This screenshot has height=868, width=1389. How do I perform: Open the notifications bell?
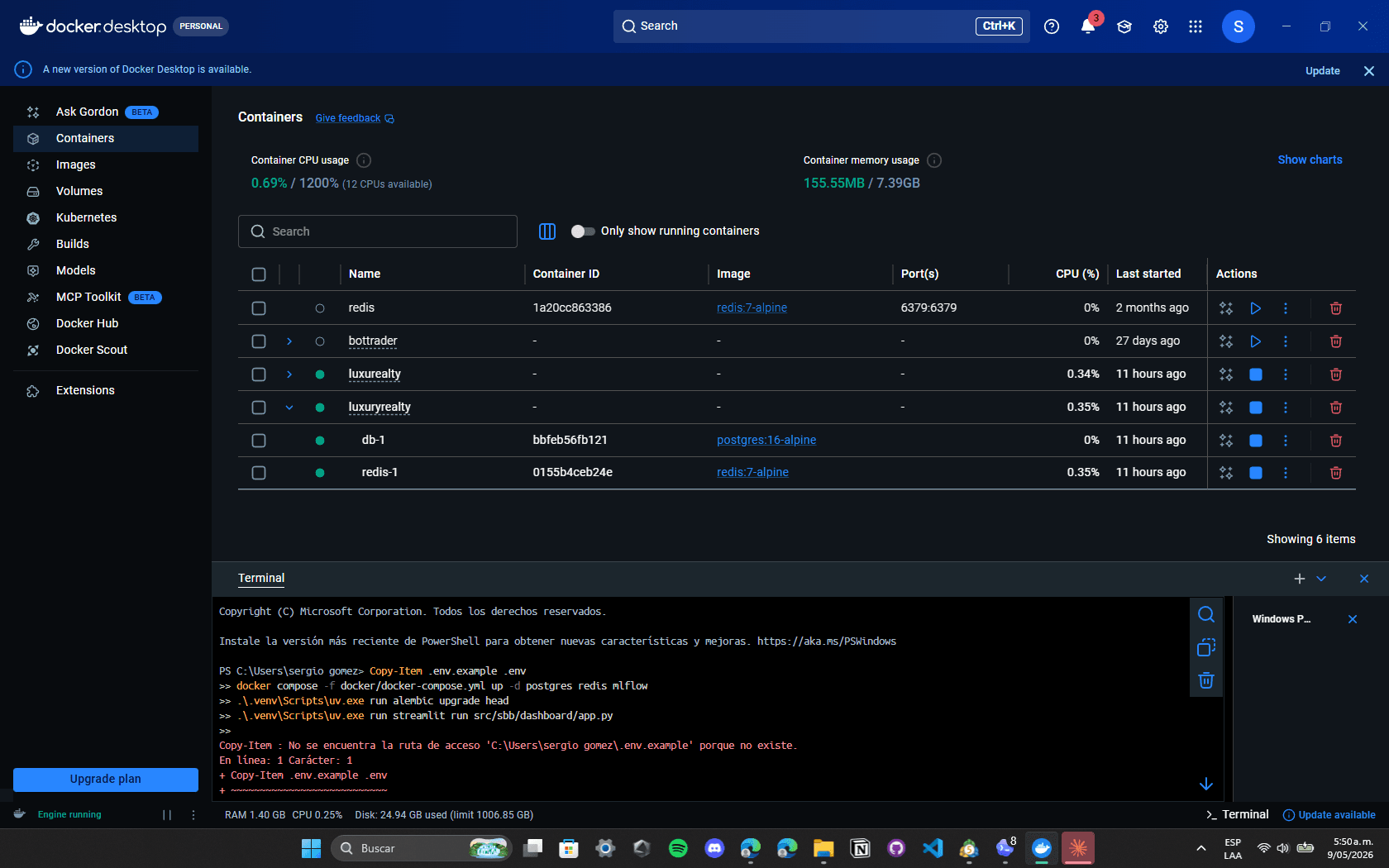coord(1088,26)
